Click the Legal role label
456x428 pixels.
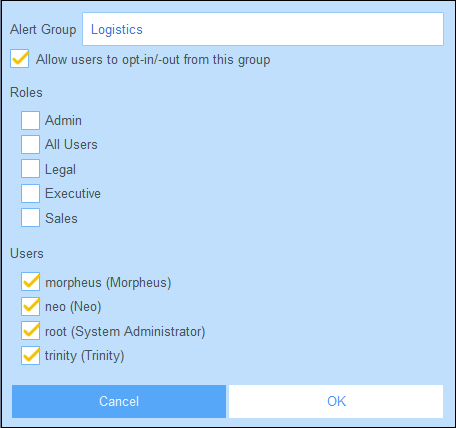click(60, 170)
